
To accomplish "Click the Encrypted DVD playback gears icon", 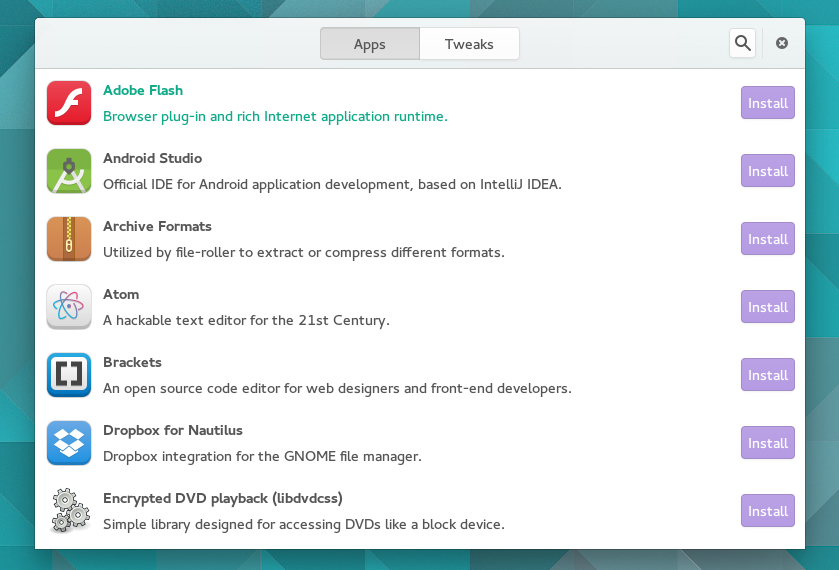I will [69, 511].
